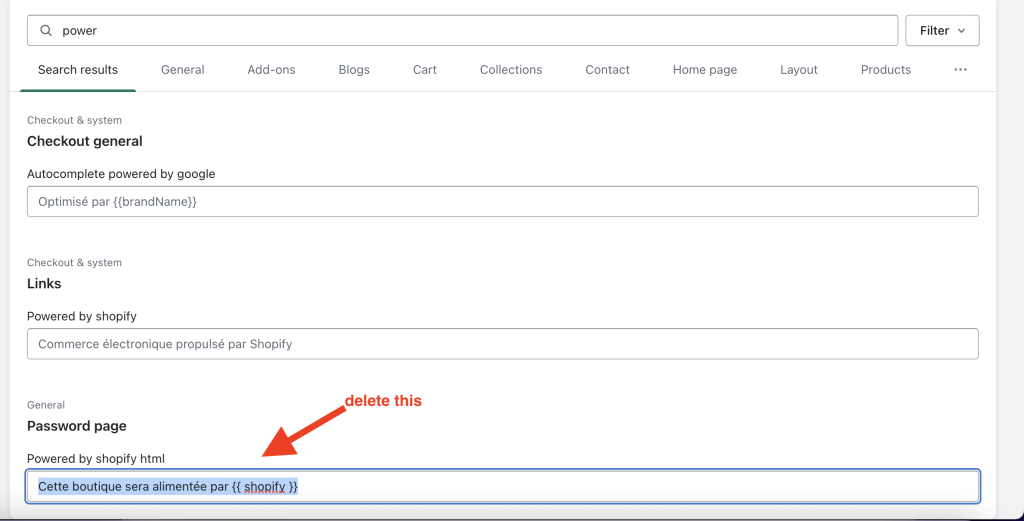Click the search field containing 'power'

(x=462, y=31)
